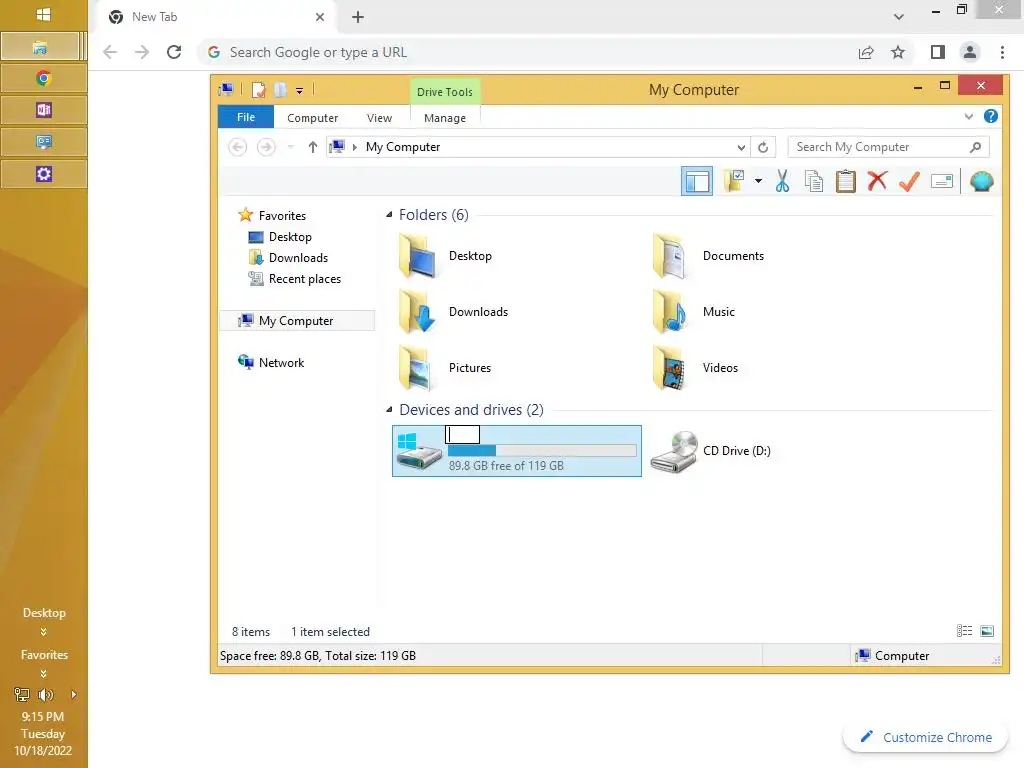Click the Copy icon in Explorer toolbar
This screenshot has width=1024, height=768.
tap(814, 181)
